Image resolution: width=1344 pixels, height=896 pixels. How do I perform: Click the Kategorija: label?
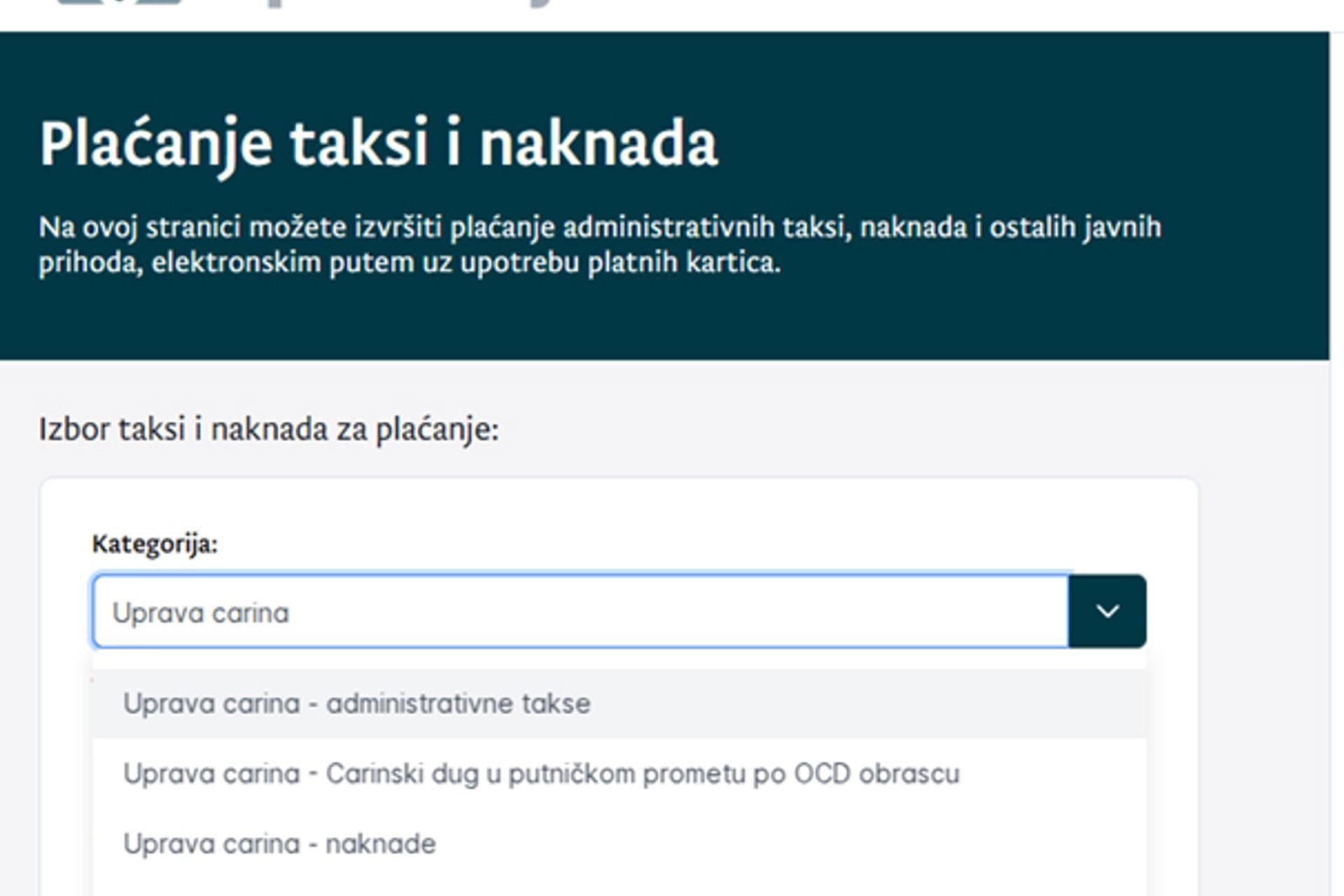(155, 544)
